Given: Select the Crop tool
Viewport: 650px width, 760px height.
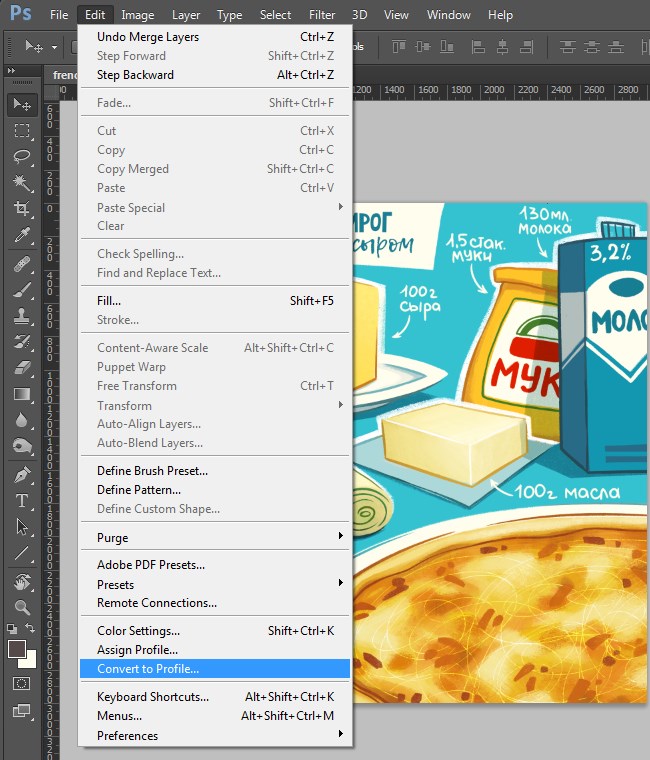Looking at the screenshot, I should (x=22, y=208).
